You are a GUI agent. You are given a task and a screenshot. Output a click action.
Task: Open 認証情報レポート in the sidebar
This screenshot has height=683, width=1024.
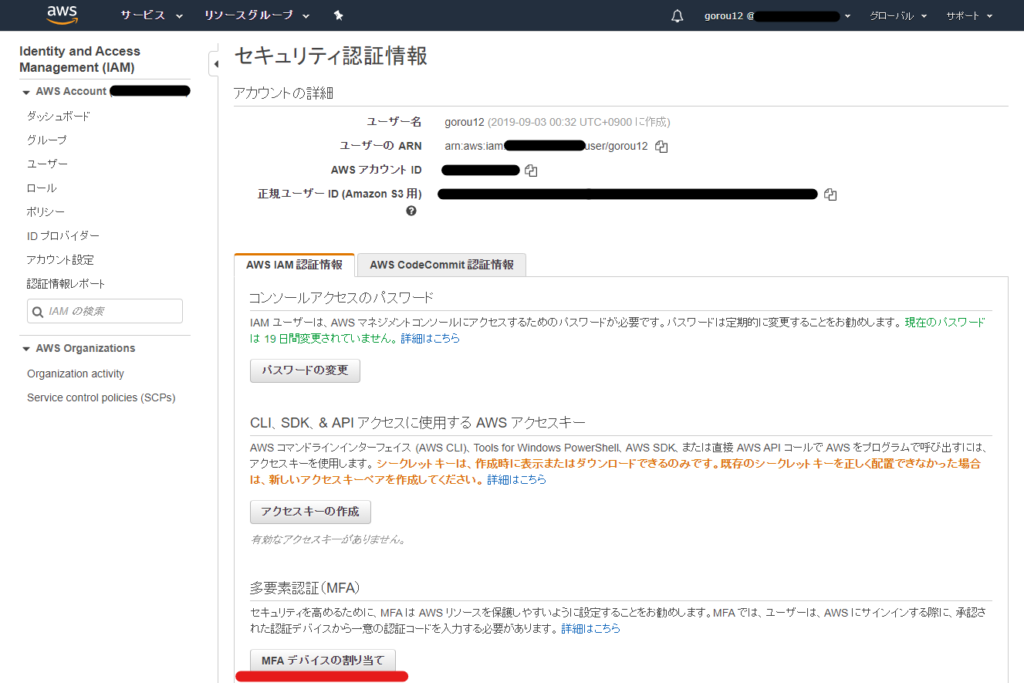coord(65,283)
